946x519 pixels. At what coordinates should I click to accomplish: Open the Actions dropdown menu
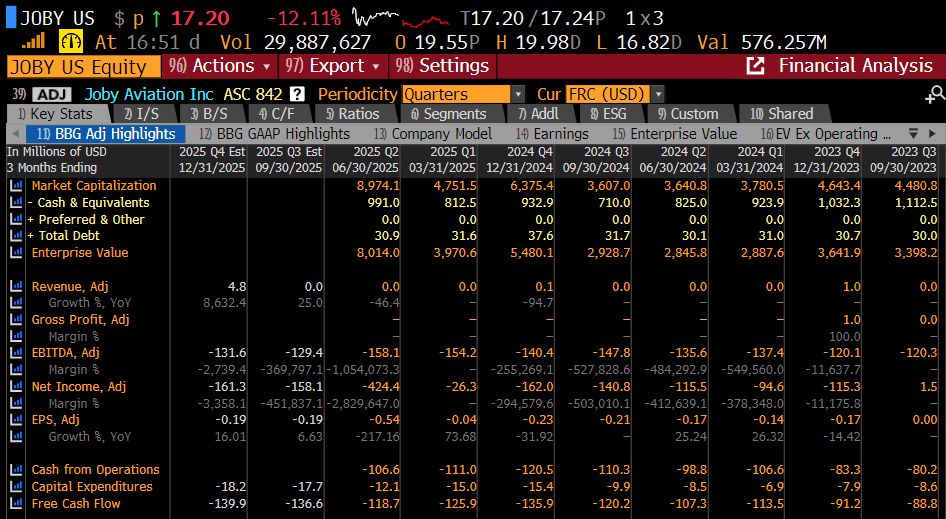click(x=220, y=66)
